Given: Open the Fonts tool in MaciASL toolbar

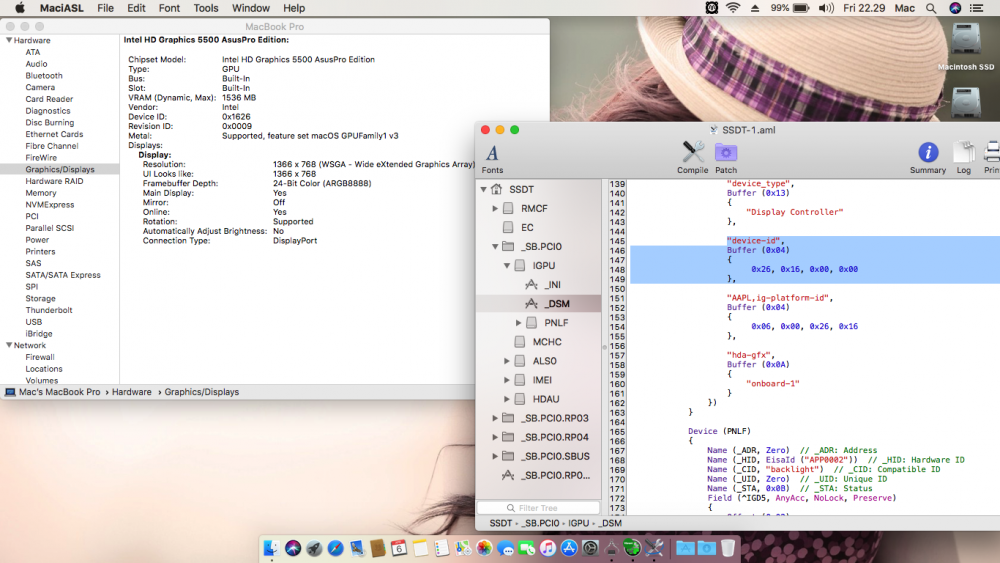Looking at the screenshot, I should (492, 158).
